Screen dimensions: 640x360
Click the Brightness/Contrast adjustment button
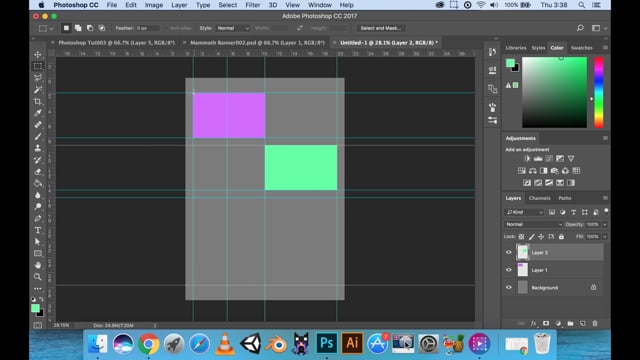[x=527, y=158]
